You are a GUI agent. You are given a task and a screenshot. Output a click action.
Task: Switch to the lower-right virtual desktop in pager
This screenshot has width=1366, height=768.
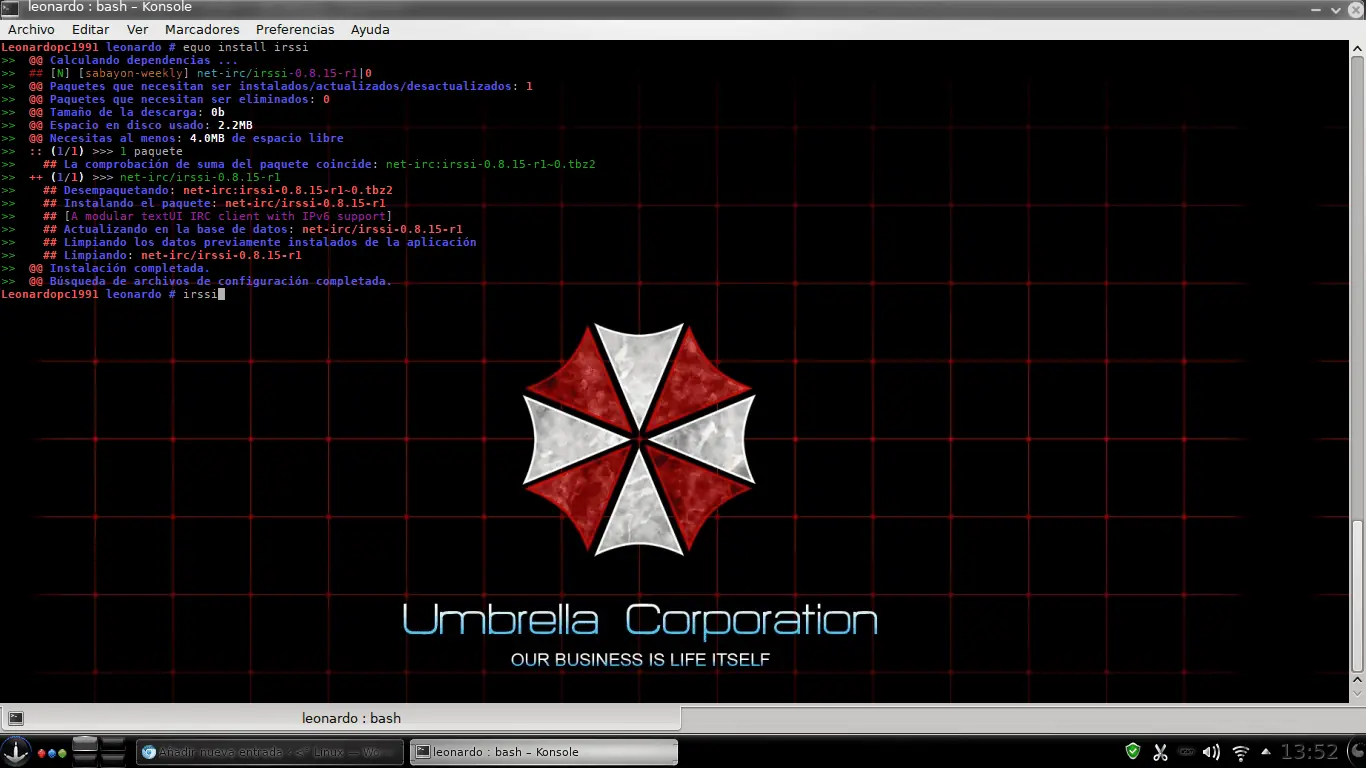(x=113, y=759)
